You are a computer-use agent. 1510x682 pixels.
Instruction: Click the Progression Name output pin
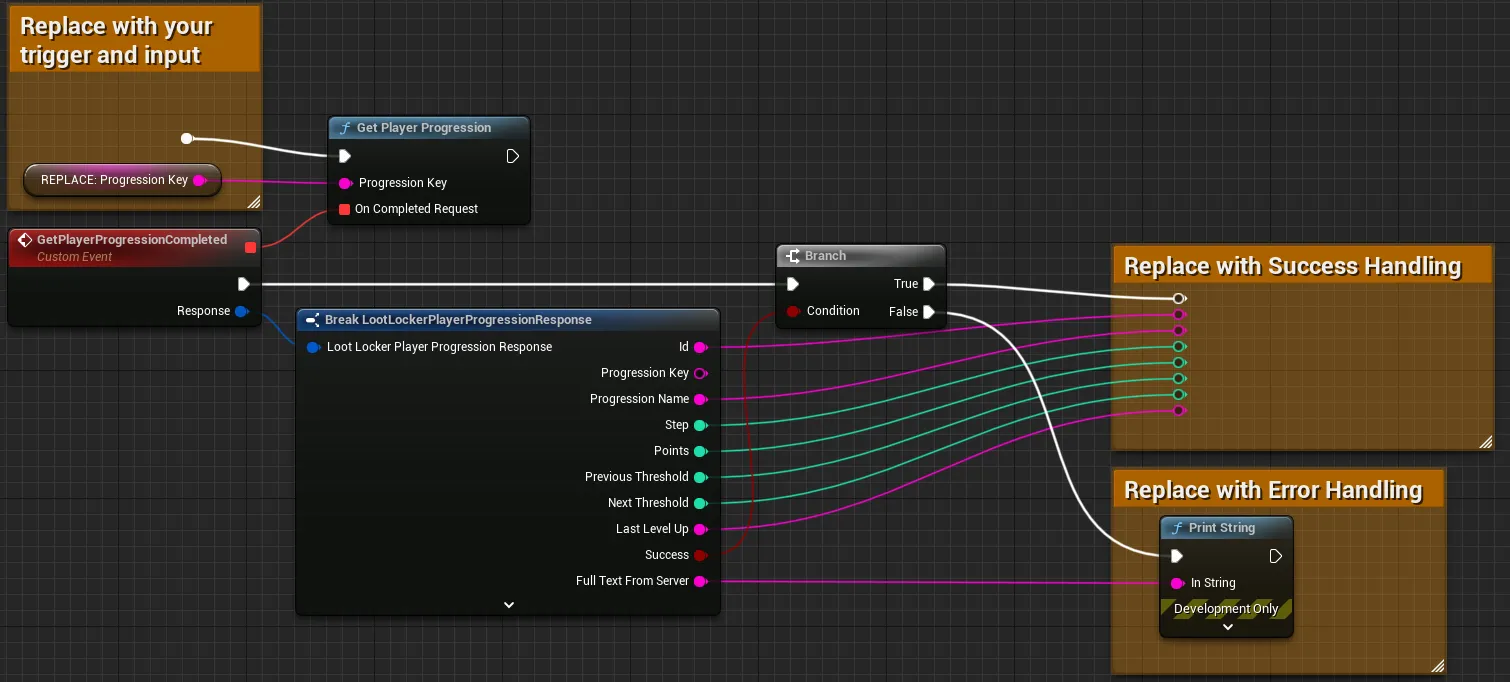pos(700,399)
